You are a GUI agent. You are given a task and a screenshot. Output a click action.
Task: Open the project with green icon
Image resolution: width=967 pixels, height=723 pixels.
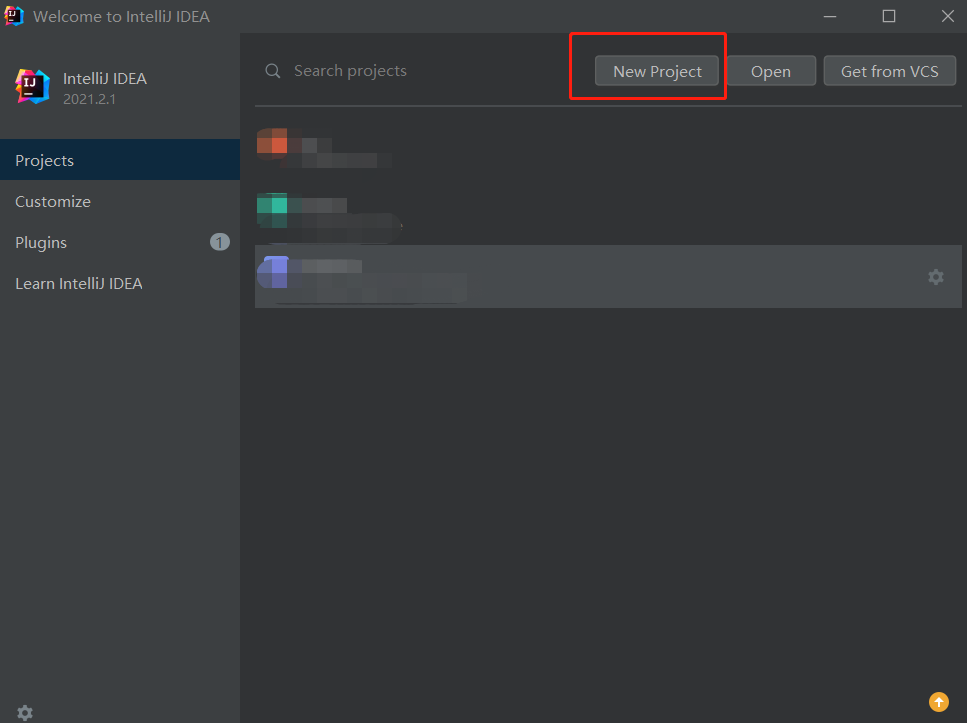(x=608, y=212)
